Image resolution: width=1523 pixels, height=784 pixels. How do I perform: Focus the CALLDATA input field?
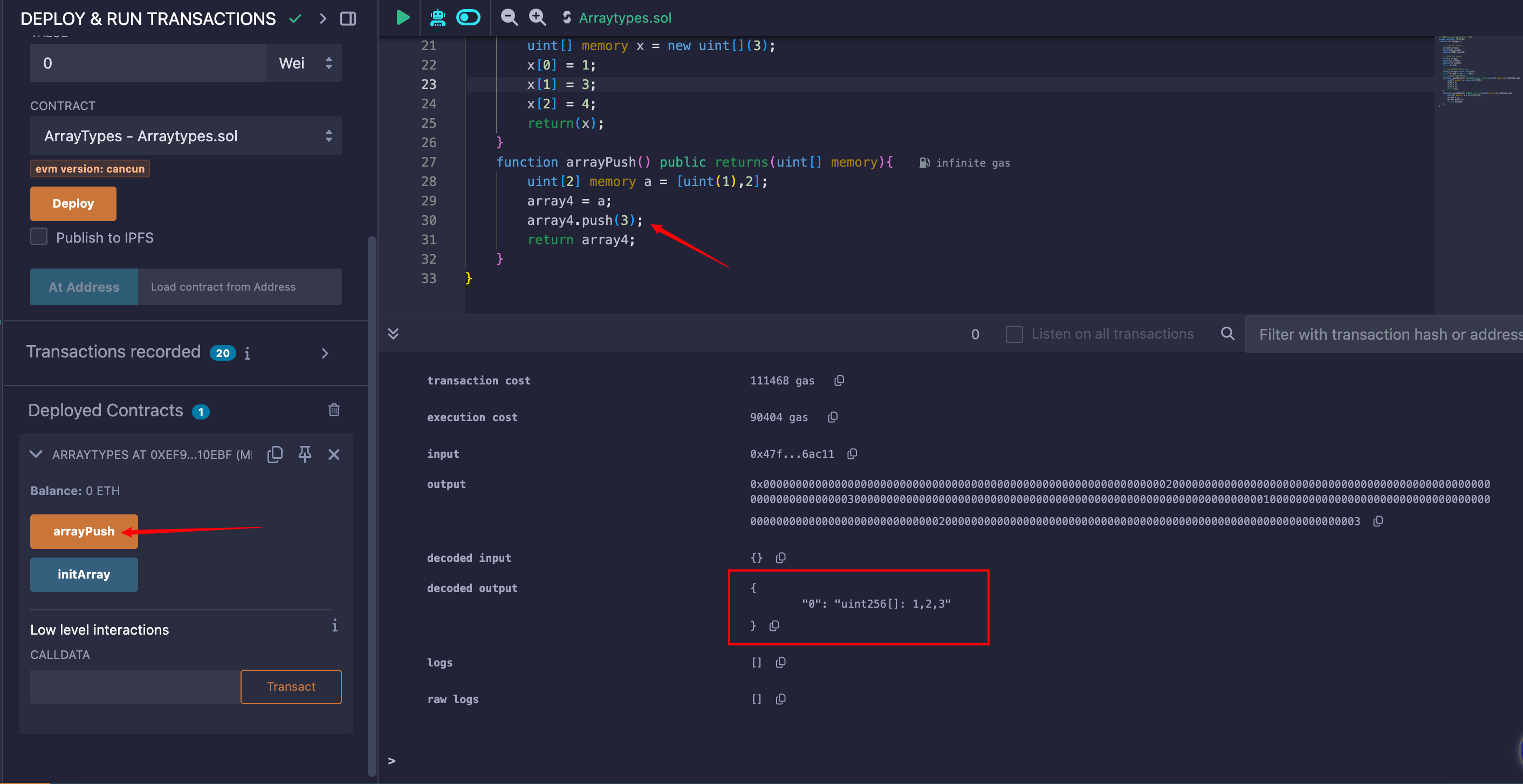[135, 686]
